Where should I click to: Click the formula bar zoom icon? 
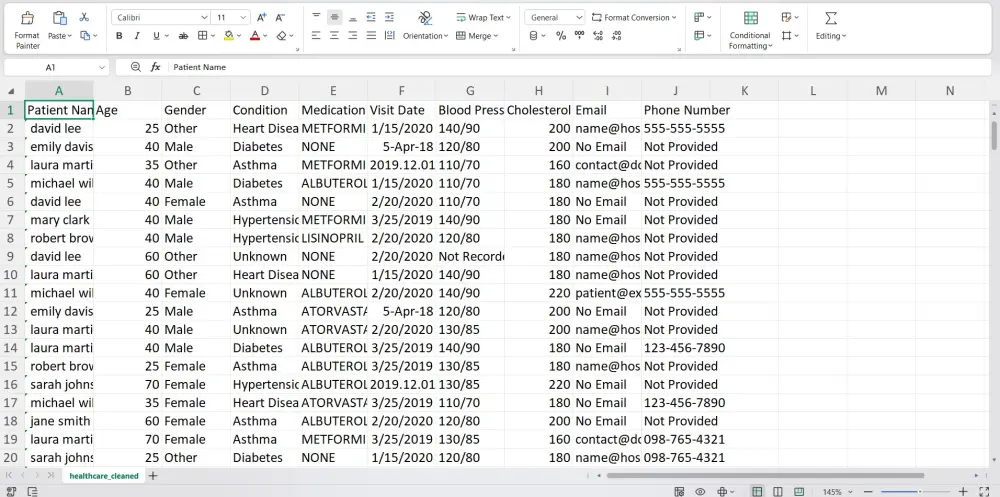pyautogui.click(x=135, y=67)
